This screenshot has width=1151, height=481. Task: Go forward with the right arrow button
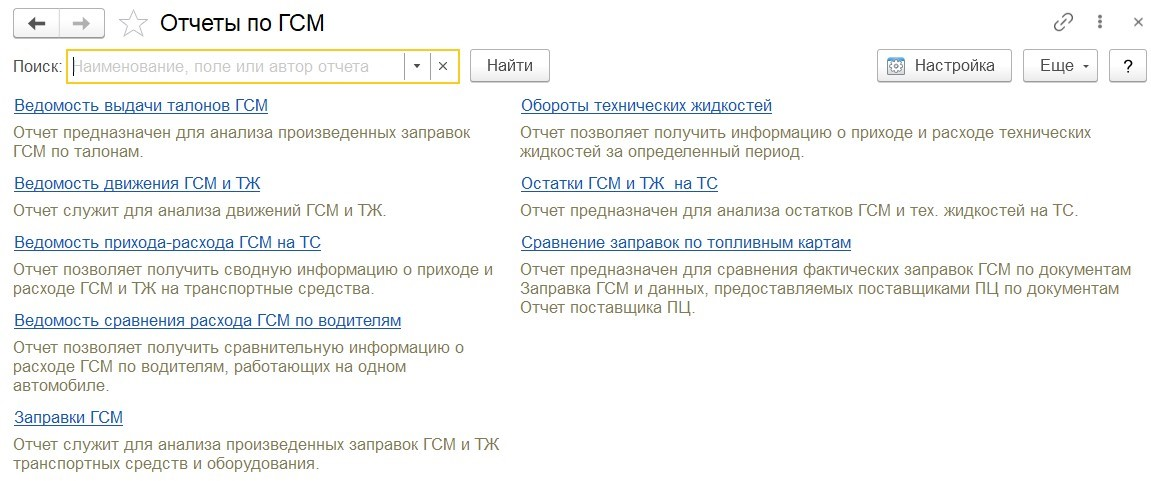point(81,24)
